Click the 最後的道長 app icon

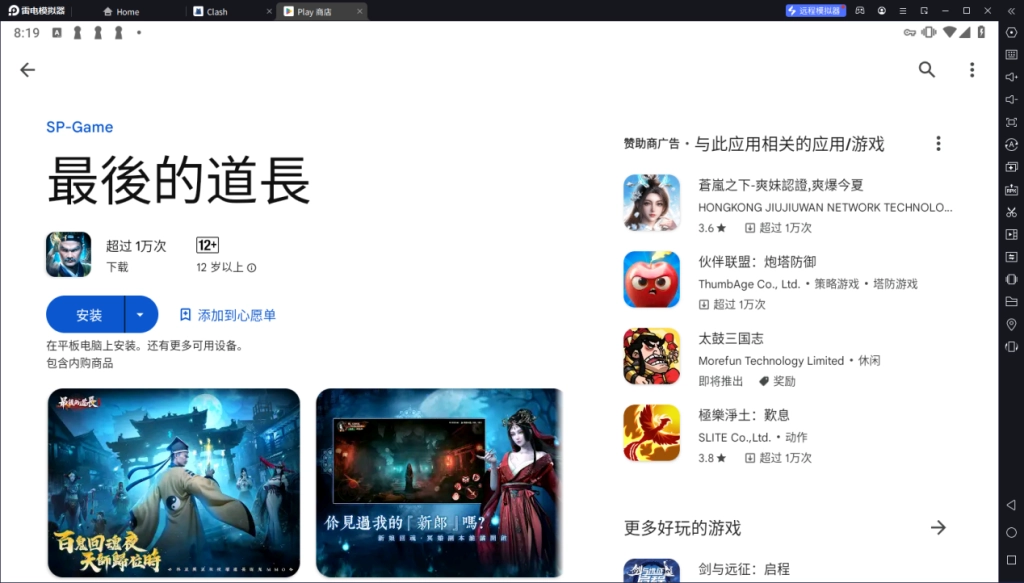(x=69, y=255)
